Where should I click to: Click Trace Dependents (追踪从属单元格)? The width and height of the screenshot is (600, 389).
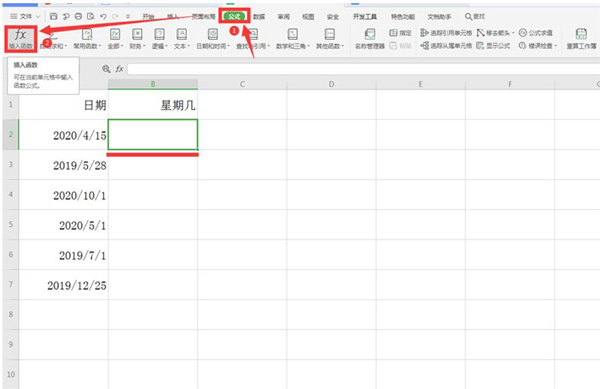446,46
